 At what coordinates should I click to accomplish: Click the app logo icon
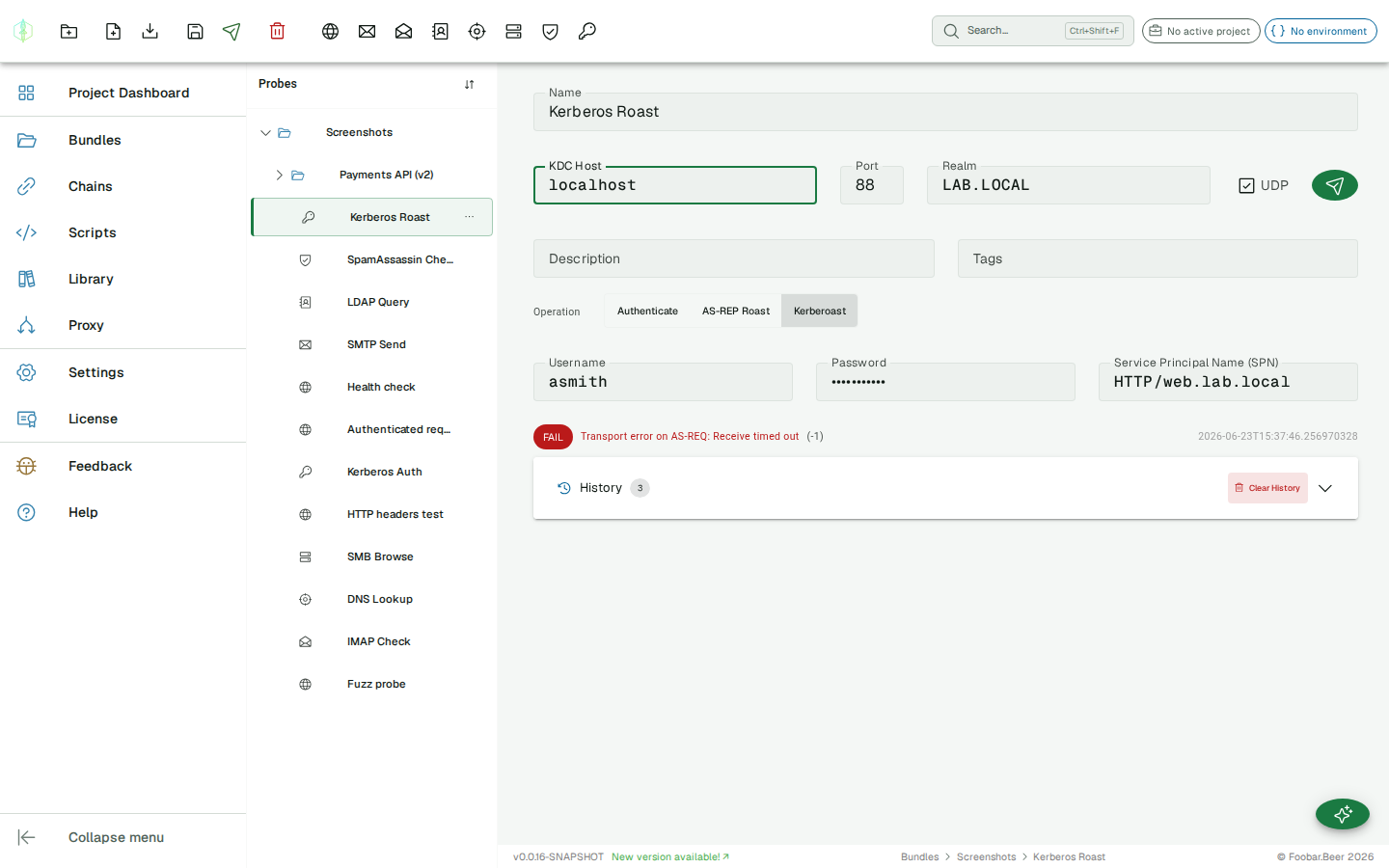23,31
